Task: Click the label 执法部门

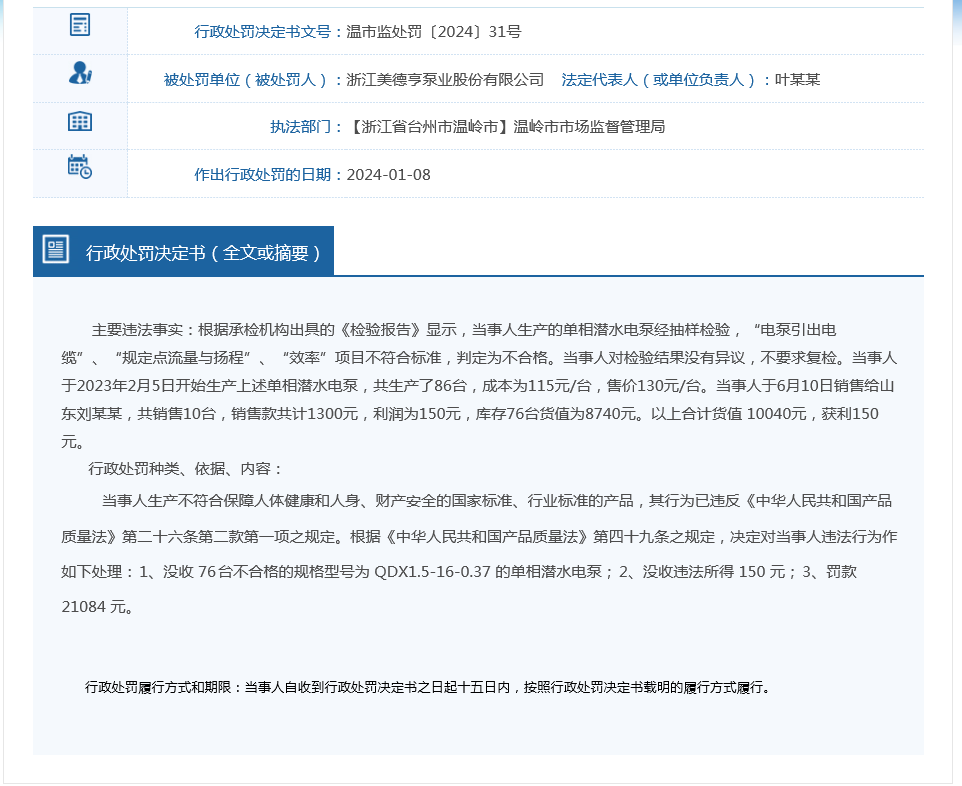Action: coord(301,127)
